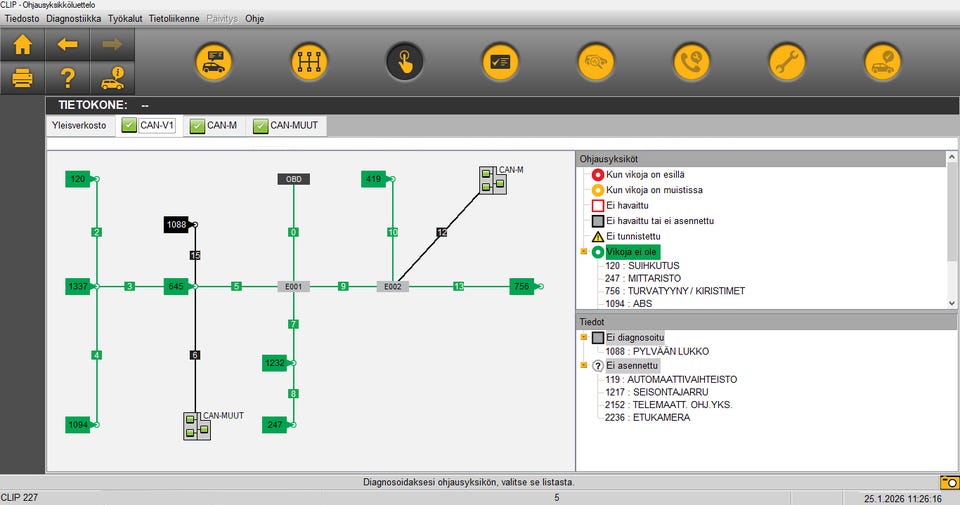960x505 pixels.
Task: Print the current diagnostic view
Action: pos(23,78)
